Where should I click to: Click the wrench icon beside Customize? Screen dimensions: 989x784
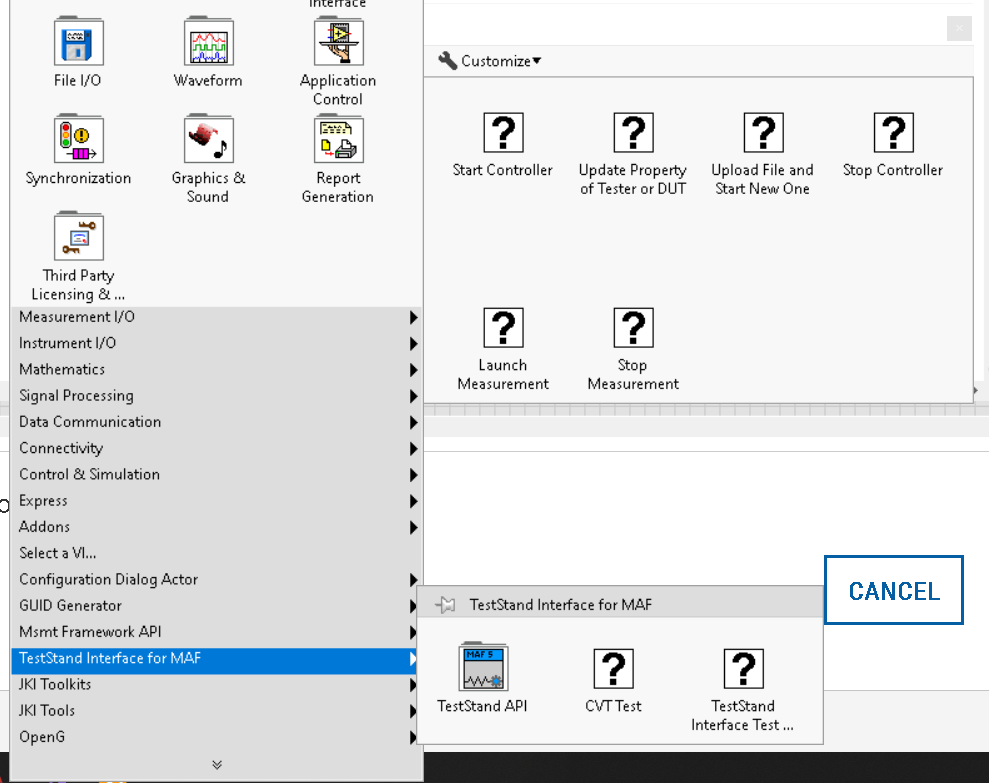[447, 61]
